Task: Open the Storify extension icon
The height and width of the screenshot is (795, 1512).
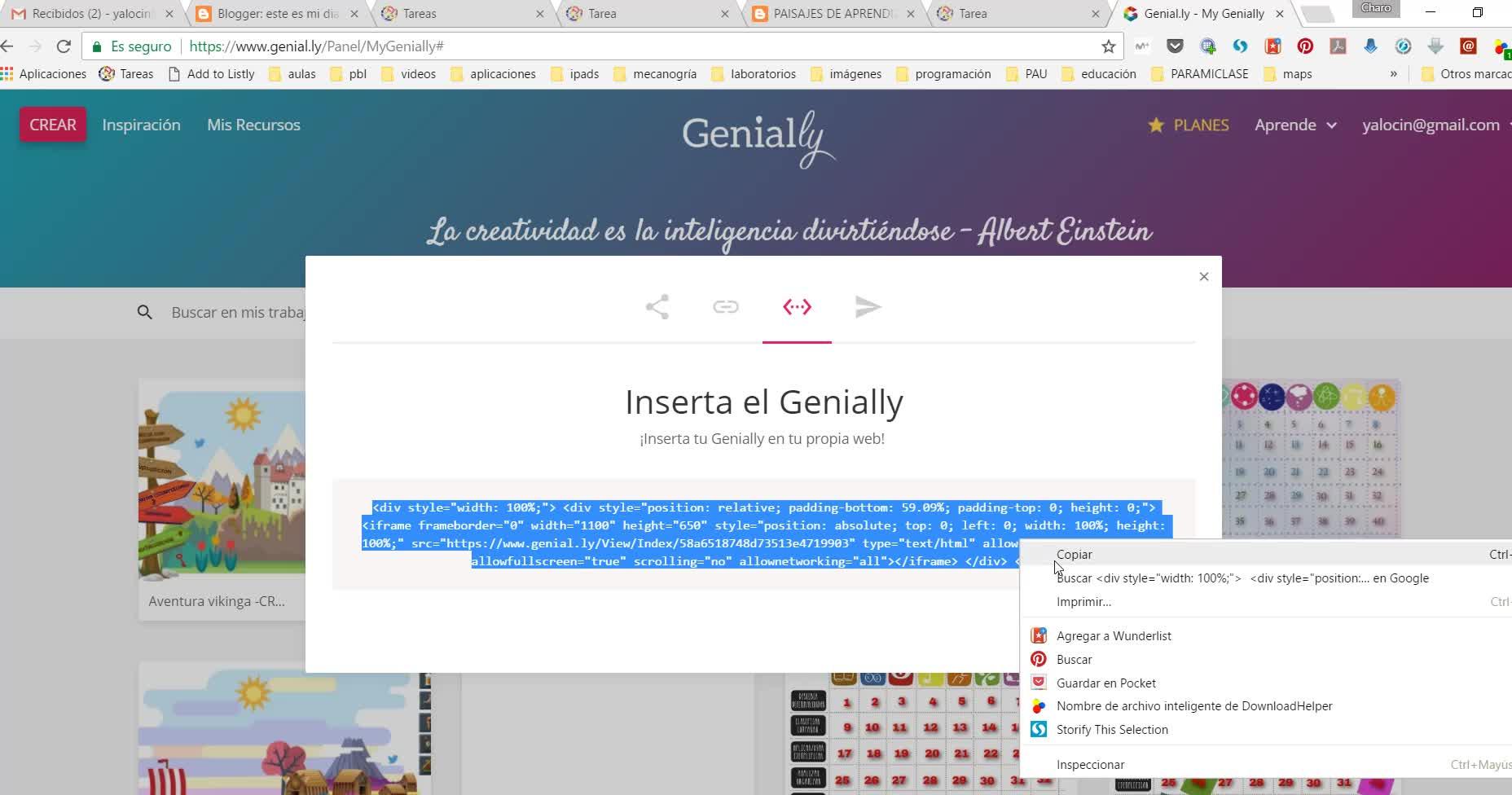Action: click(1240, 46)
